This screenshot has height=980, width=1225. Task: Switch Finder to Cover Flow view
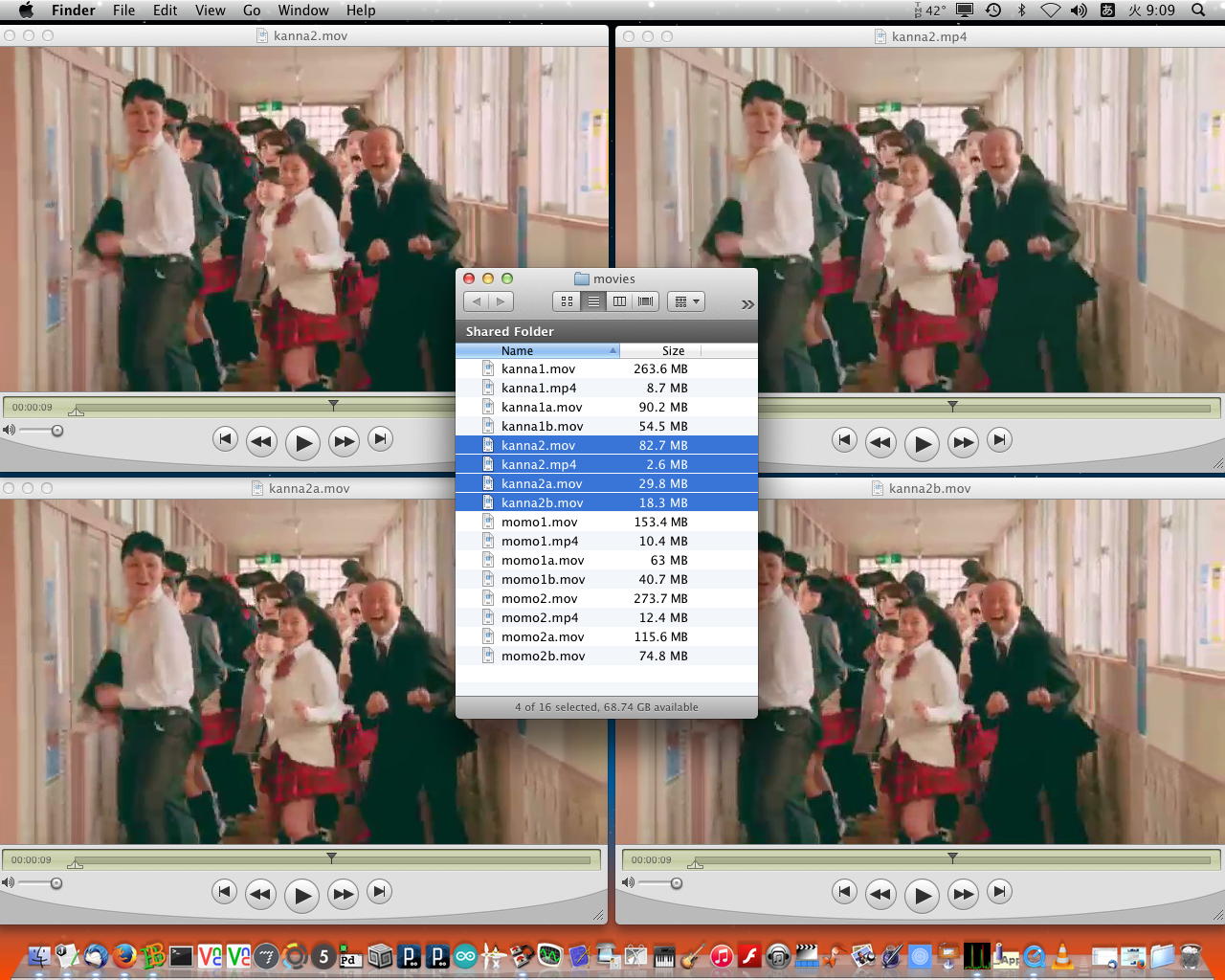(646, 301)
